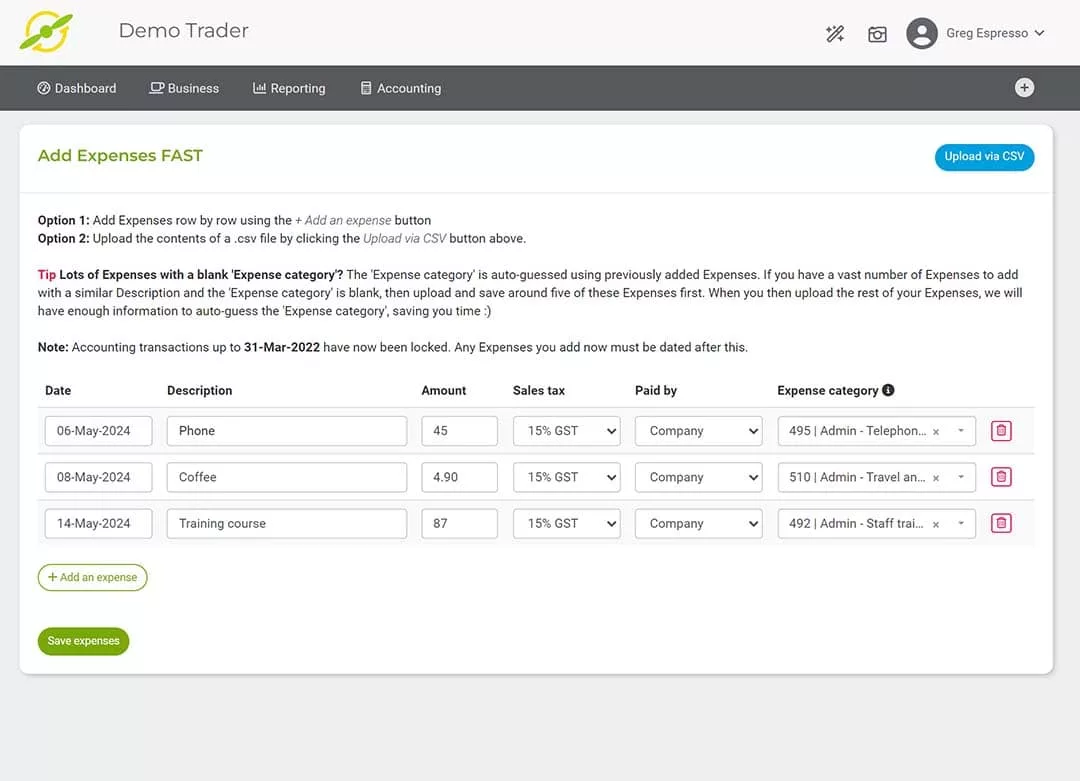Click the amount field showing 87
The width and height of the screenshot is (1080, 781).
(459, 523)
